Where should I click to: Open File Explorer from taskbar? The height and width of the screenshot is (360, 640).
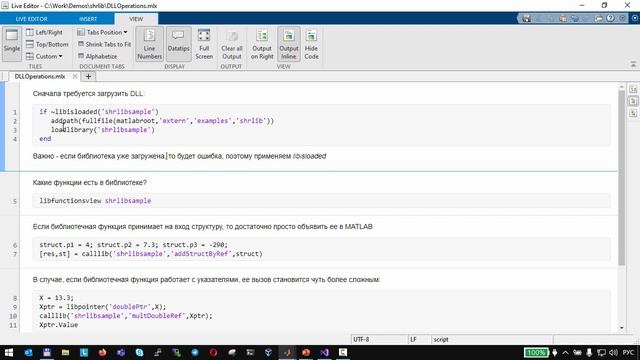65,353
